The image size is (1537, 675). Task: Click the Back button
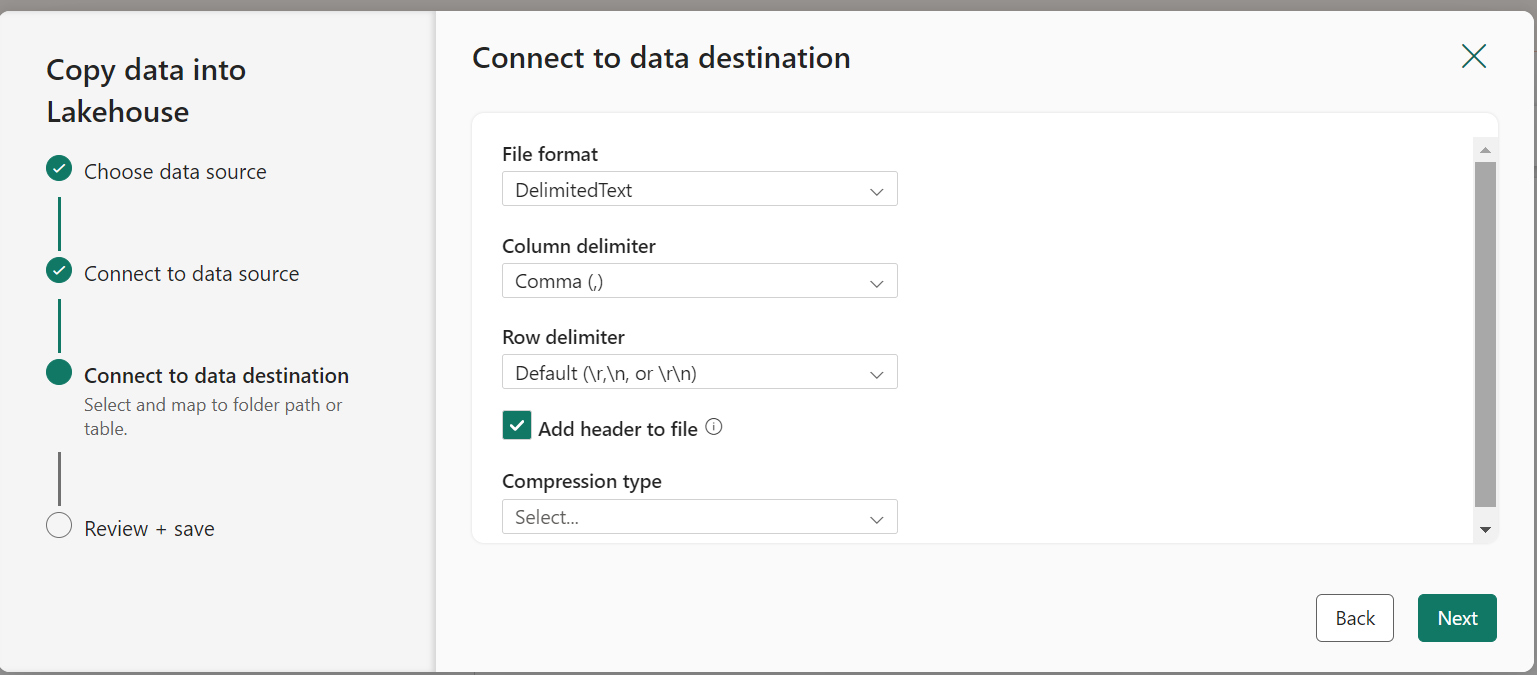tap(1354, 618)
